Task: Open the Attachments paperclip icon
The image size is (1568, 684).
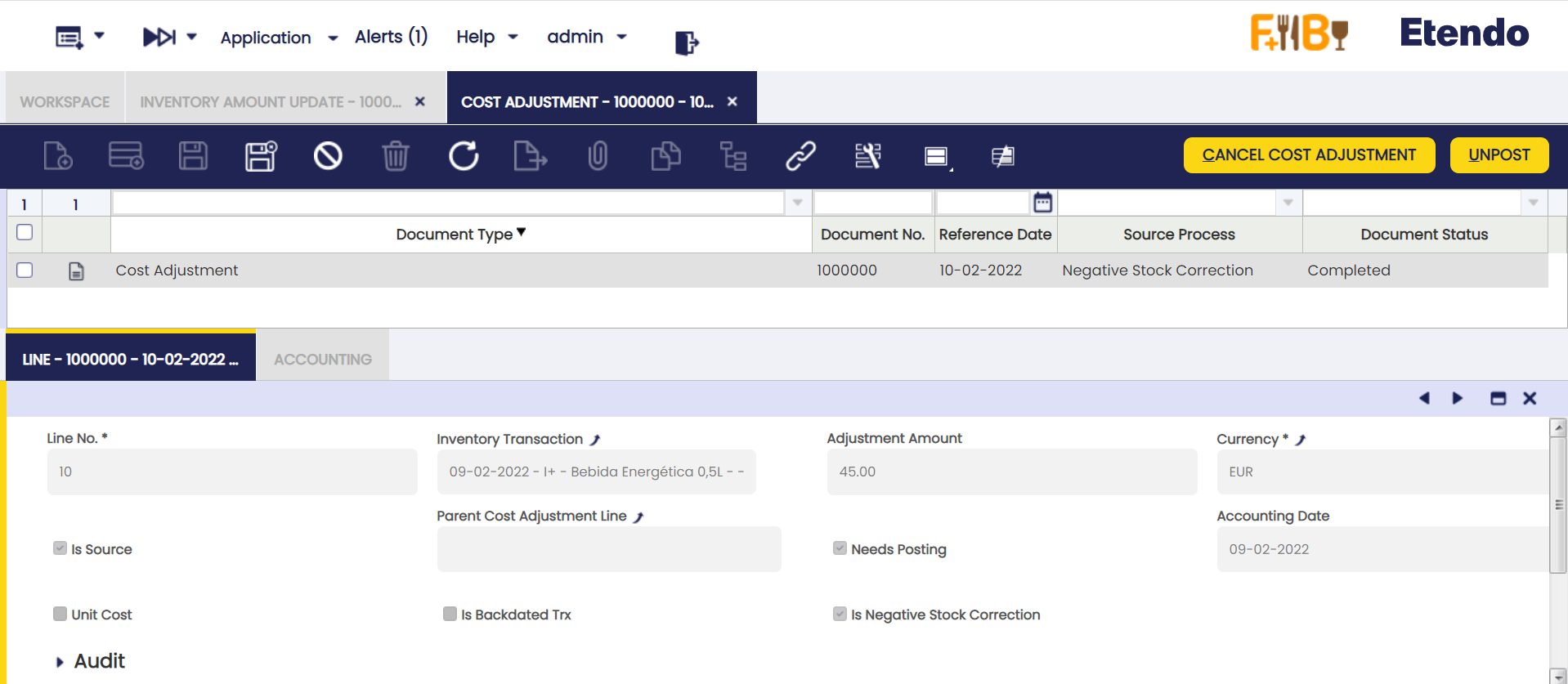Action: (598, 155)
